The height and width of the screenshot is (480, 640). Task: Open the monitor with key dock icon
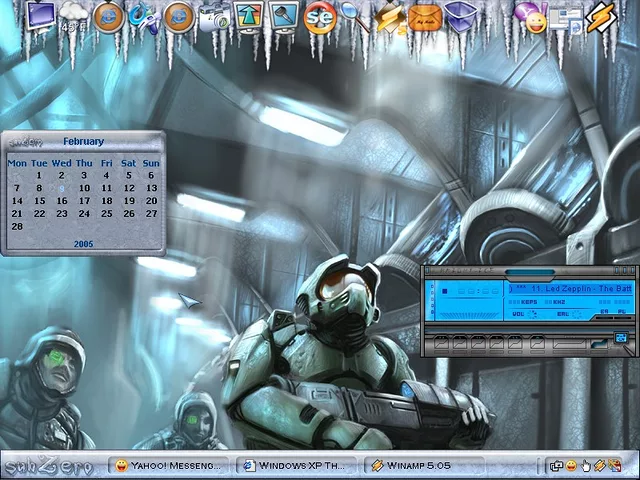284,17
